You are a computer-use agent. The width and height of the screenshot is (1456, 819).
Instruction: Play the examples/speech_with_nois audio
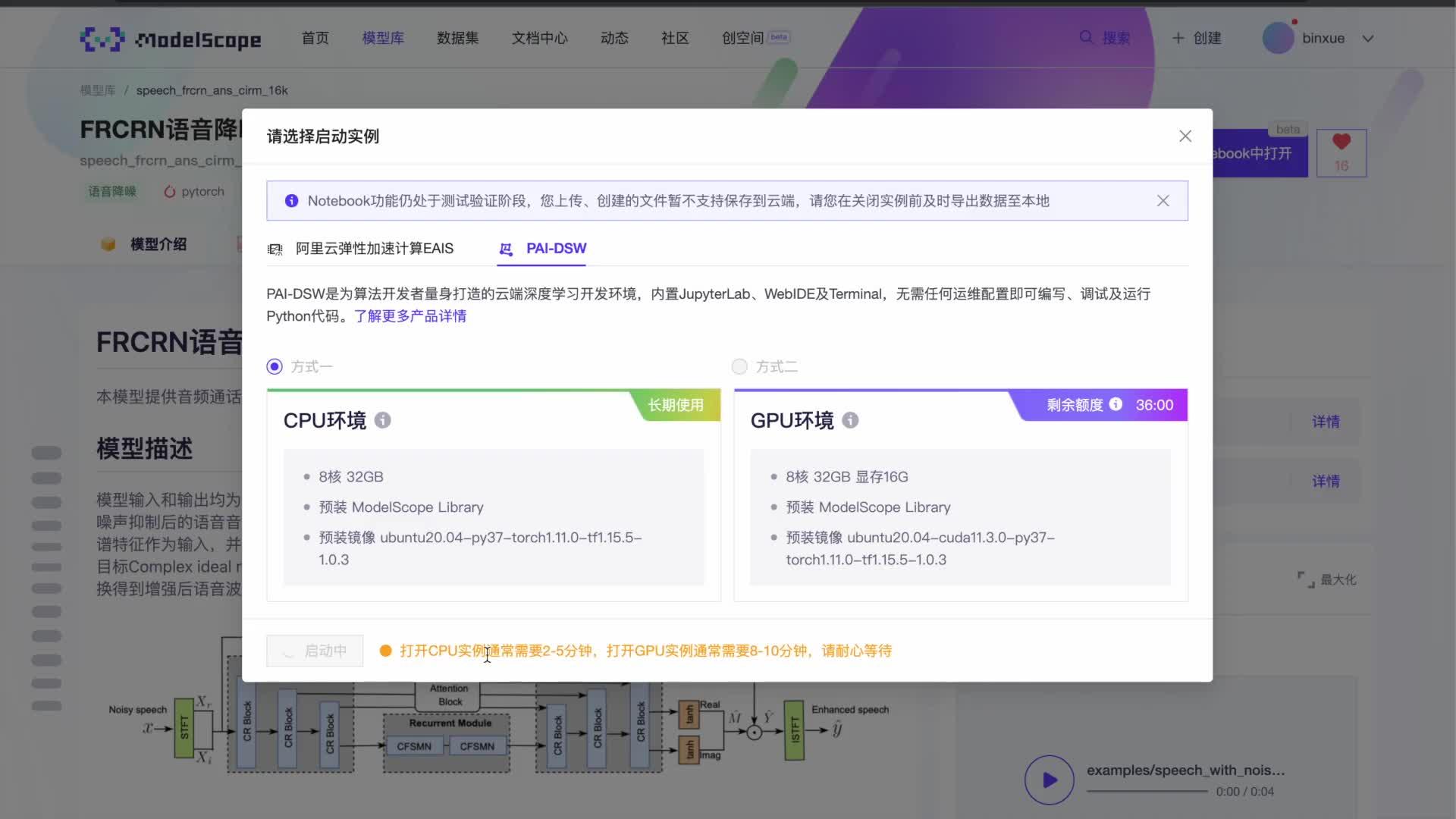[1050, 780]
